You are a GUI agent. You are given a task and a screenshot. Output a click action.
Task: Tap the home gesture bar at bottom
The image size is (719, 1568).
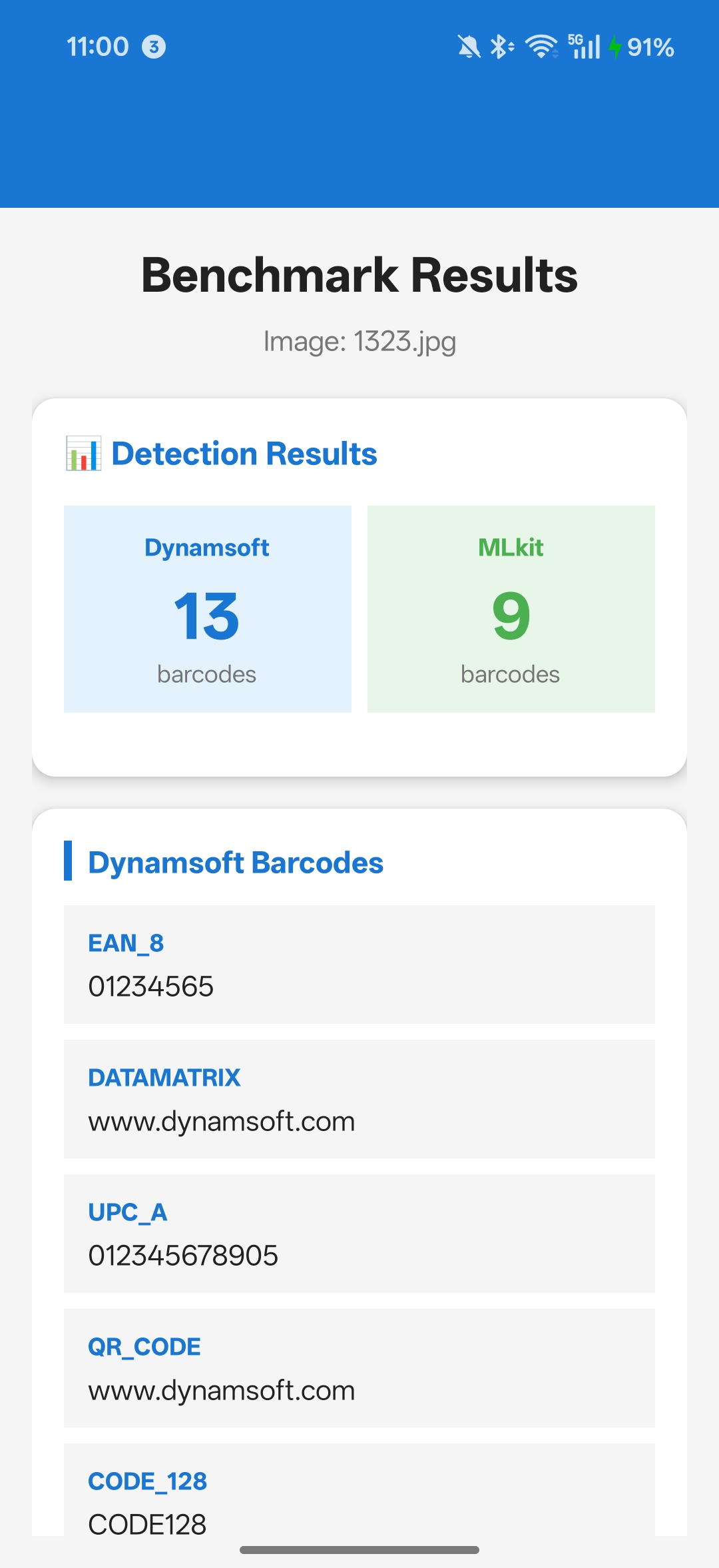(x=359, y=1550)
